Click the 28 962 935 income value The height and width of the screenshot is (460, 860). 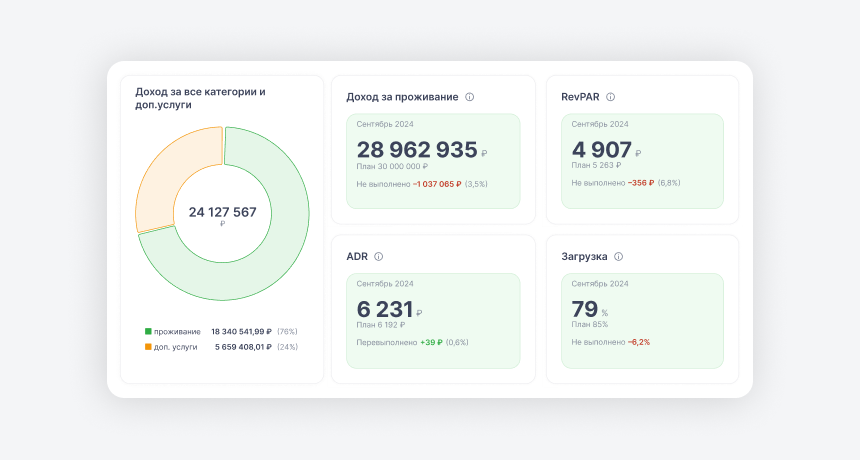tap(417, 150)
